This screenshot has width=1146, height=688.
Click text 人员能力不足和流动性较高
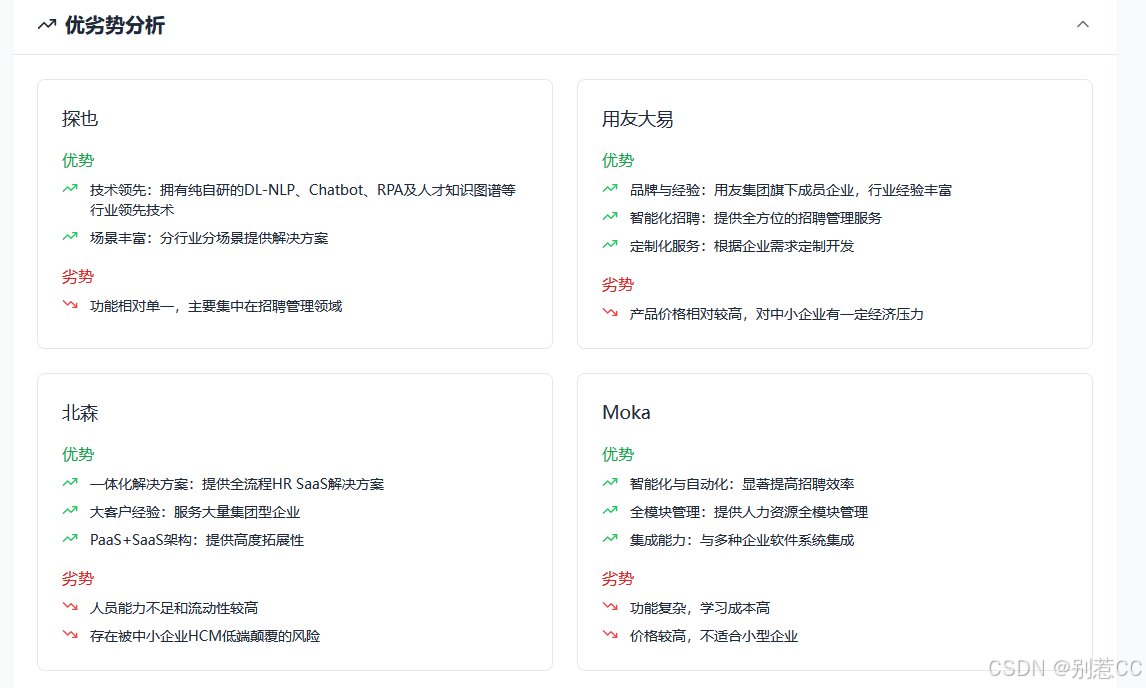click(x=174, y=608)
